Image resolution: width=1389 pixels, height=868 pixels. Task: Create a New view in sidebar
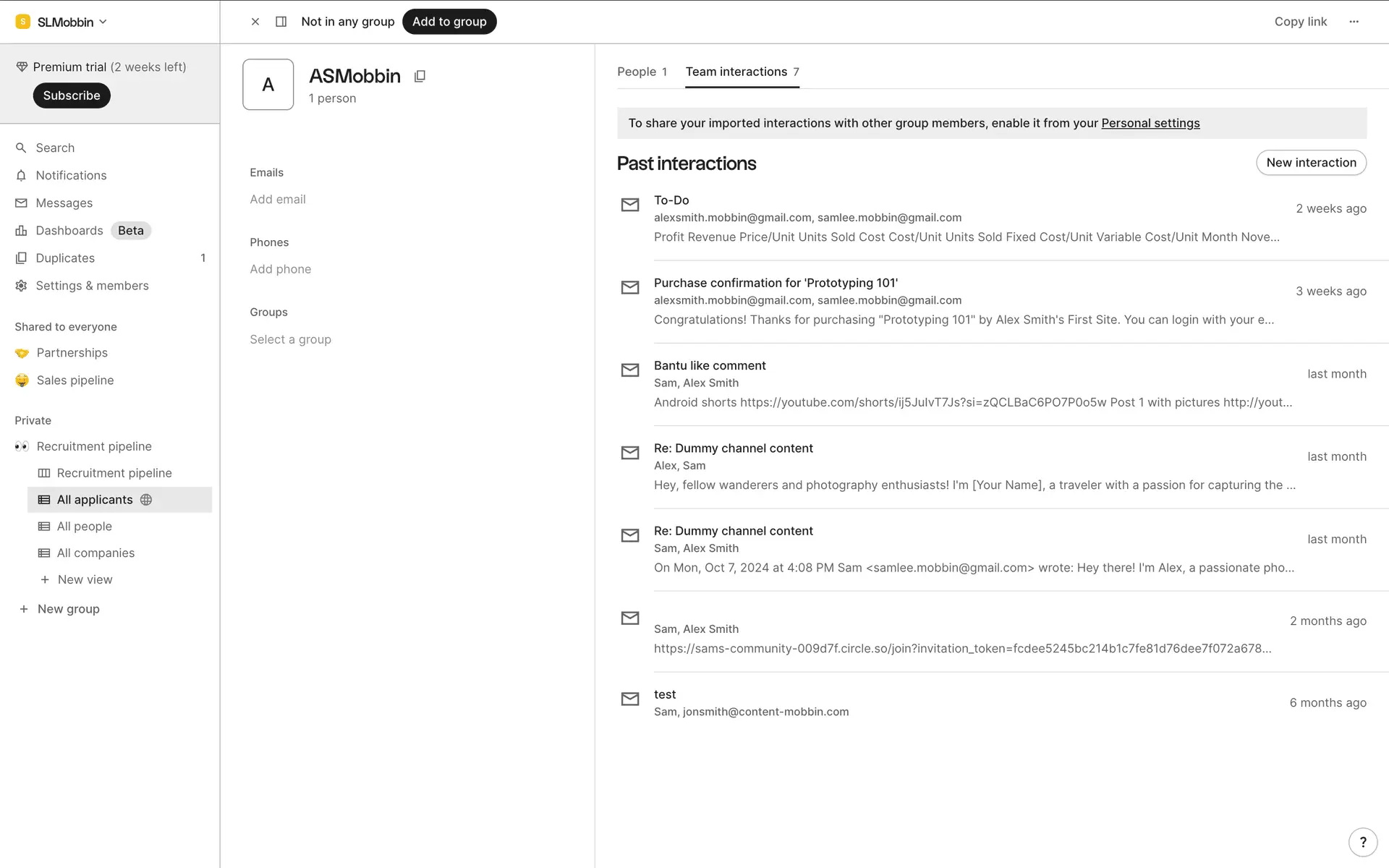pos(85,579)
